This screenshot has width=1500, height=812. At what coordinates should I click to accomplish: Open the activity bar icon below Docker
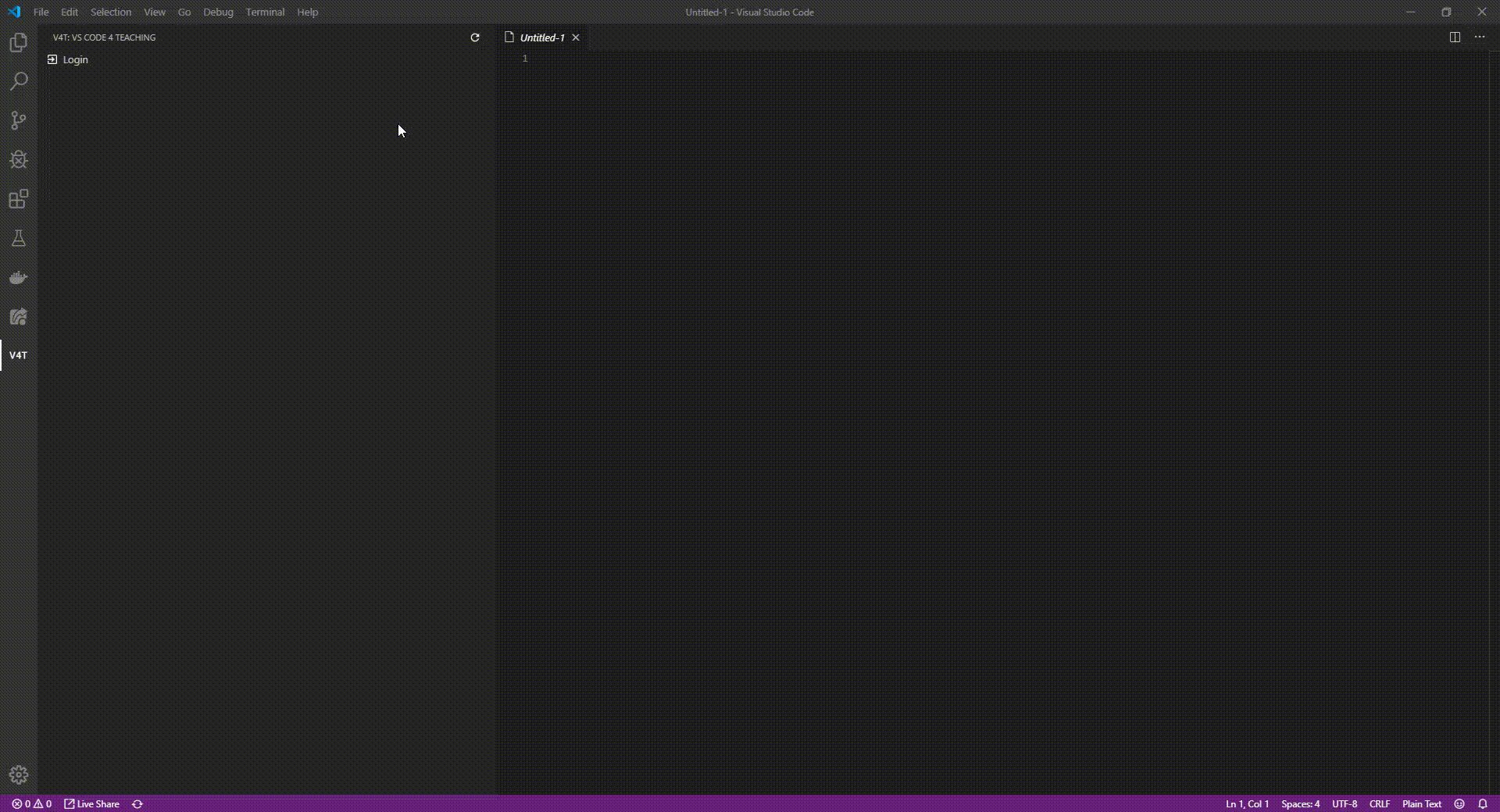[x=19, y=316]
